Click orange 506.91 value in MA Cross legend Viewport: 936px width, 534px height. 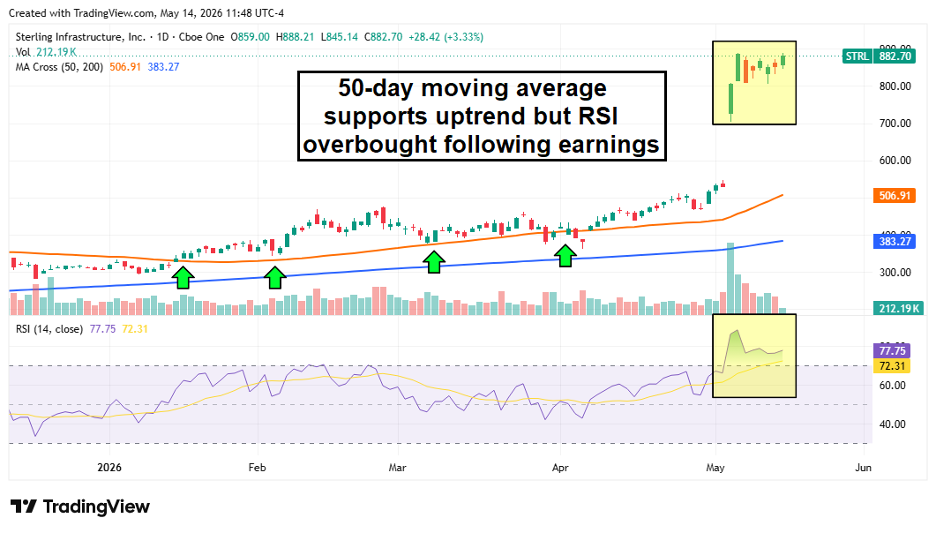tap(125, 67)
